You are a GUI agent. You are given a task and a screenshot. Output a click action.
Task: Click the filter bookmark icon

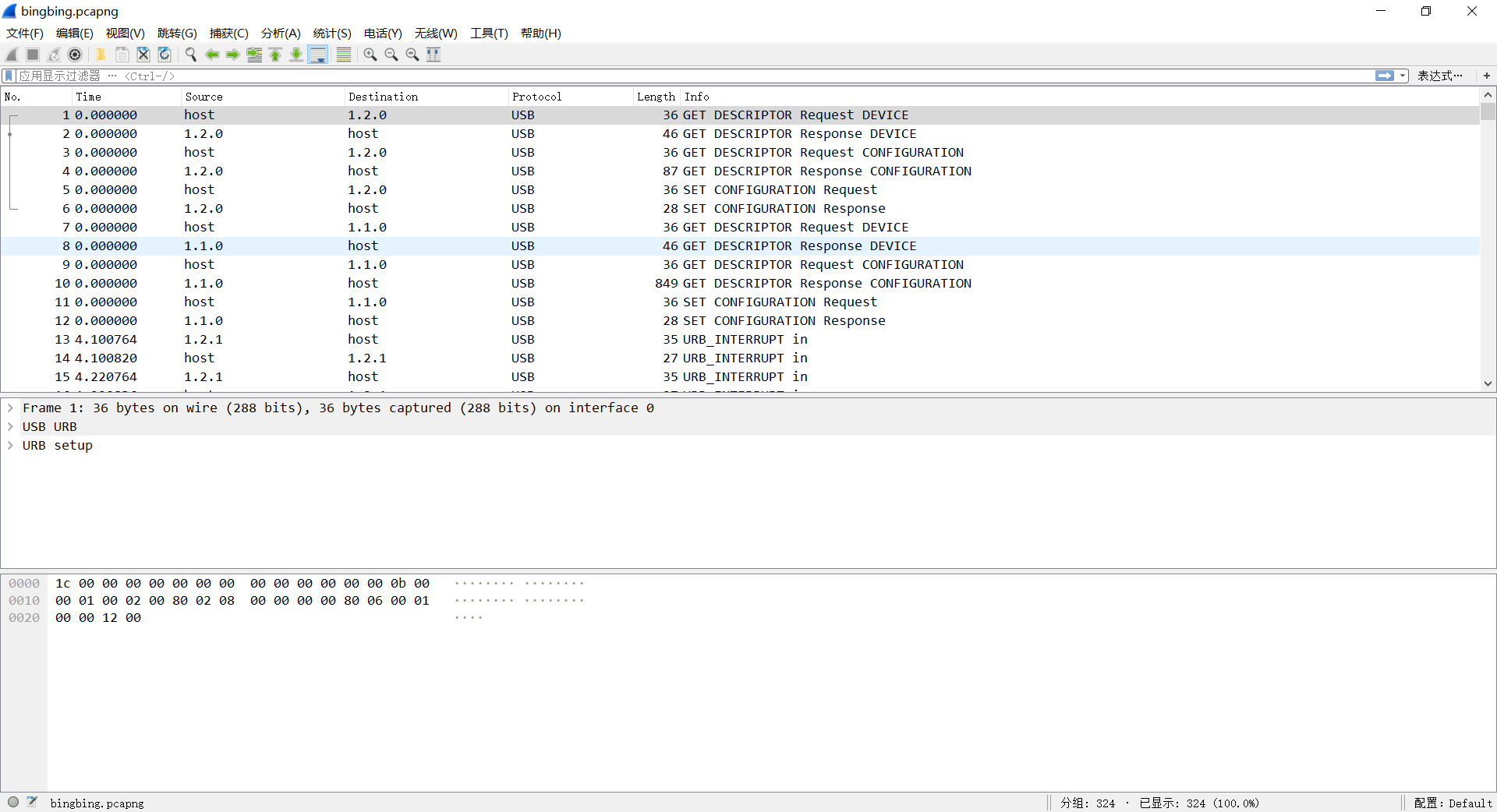pos(9,76)
